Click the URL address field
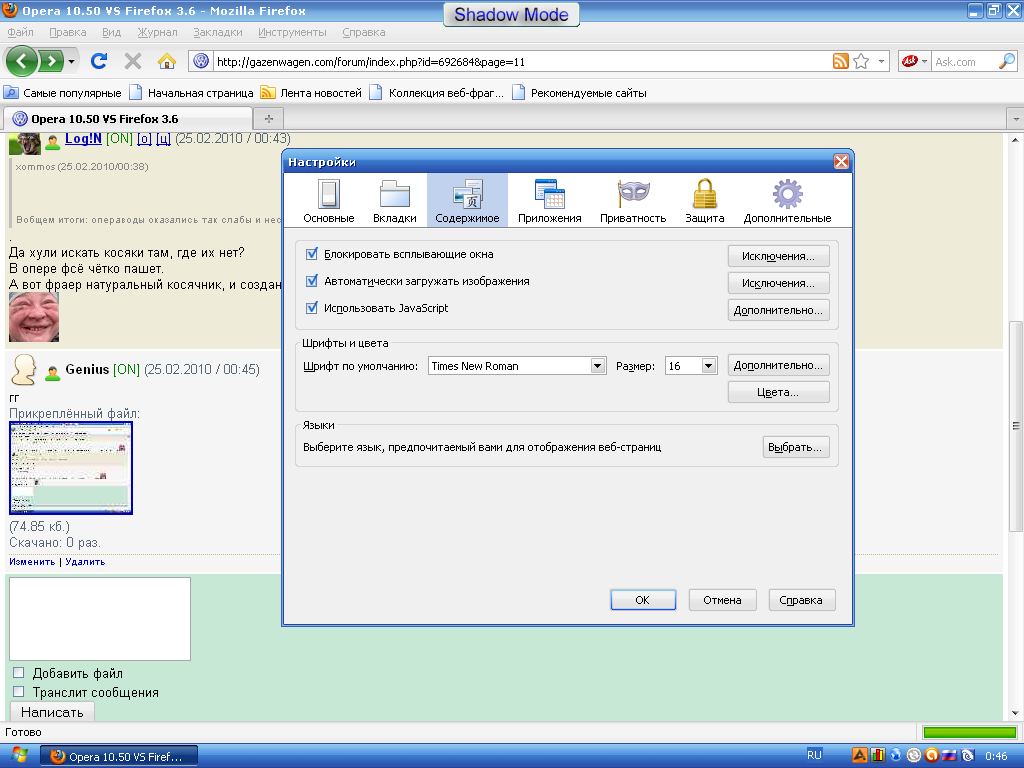Image resolution: width=1024 pixels, height=768 pixels. 521,61
